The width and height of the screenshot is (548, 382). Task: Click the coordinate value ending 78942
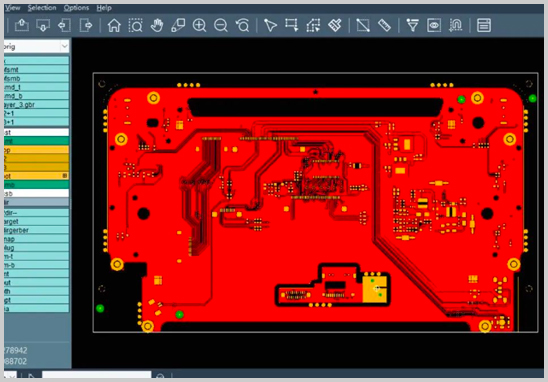tap(16, 350)
